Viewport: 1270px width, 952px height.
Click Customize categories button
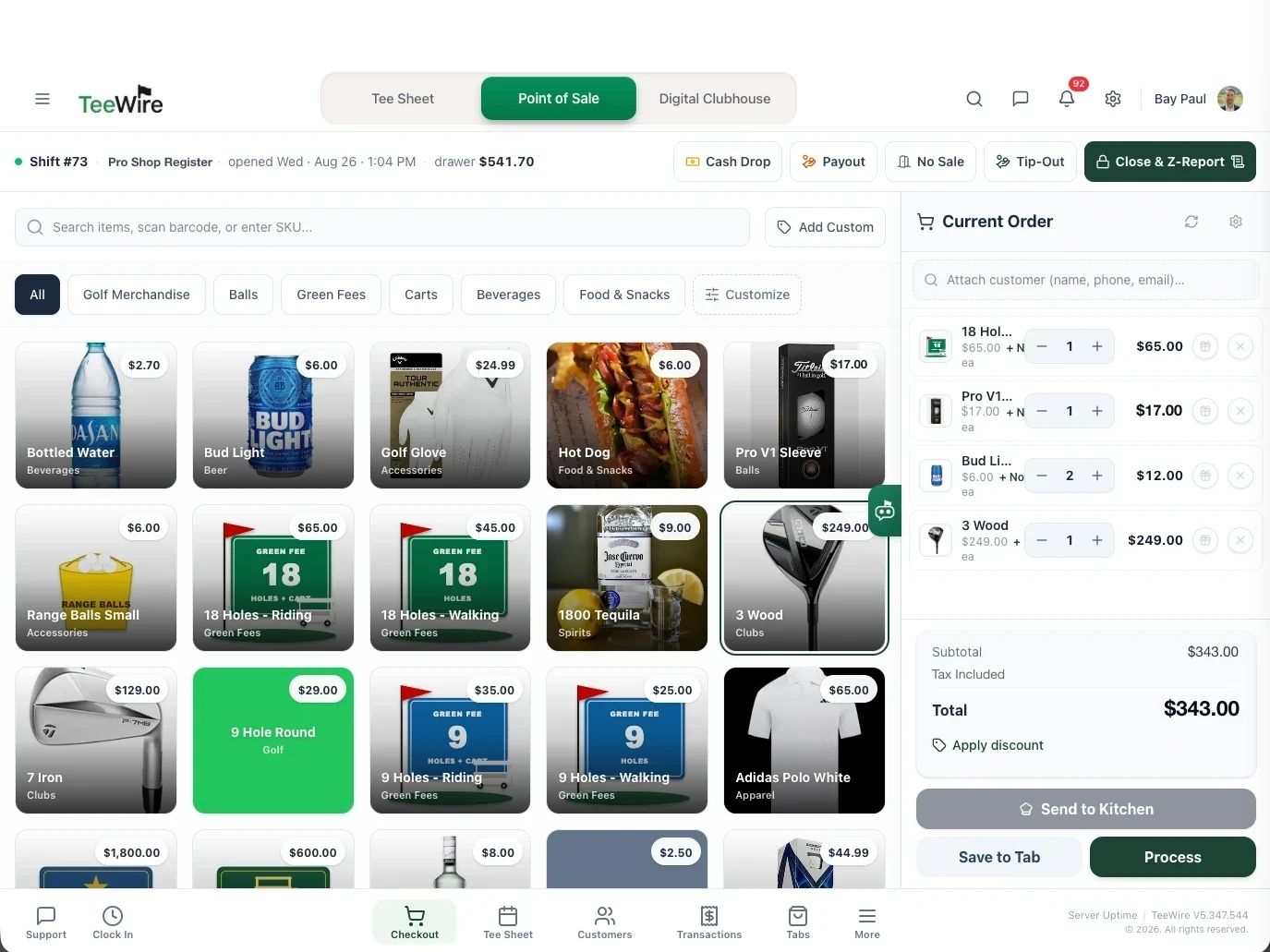(x=747, y=295)
